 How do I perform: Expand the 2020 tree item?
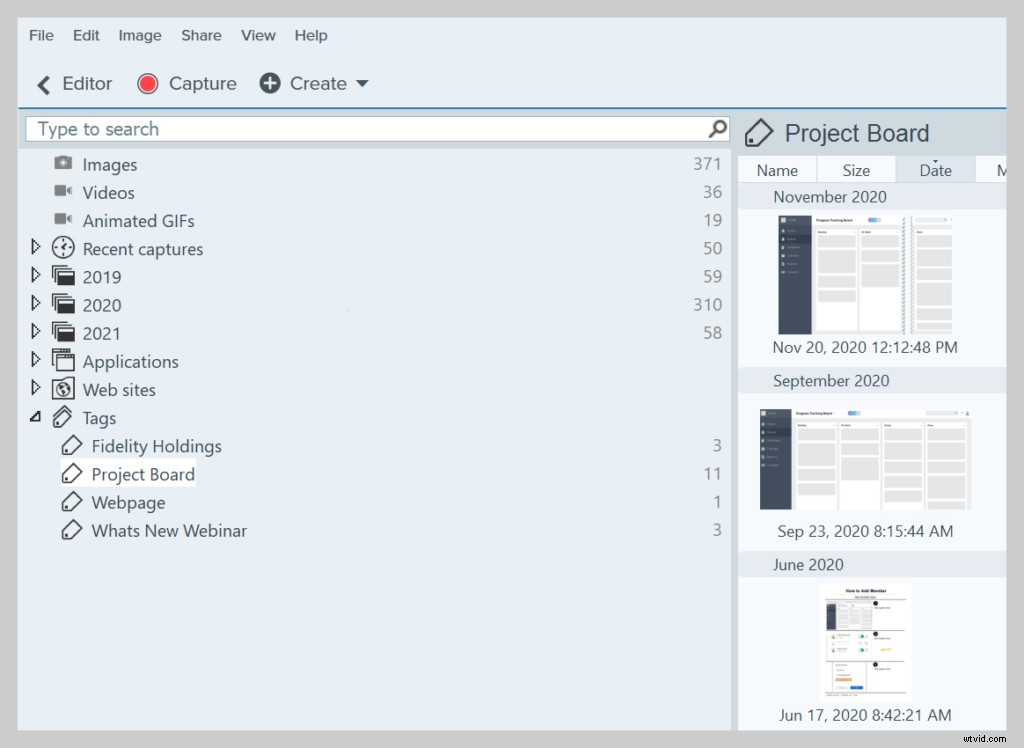click(x=34, y=304)
